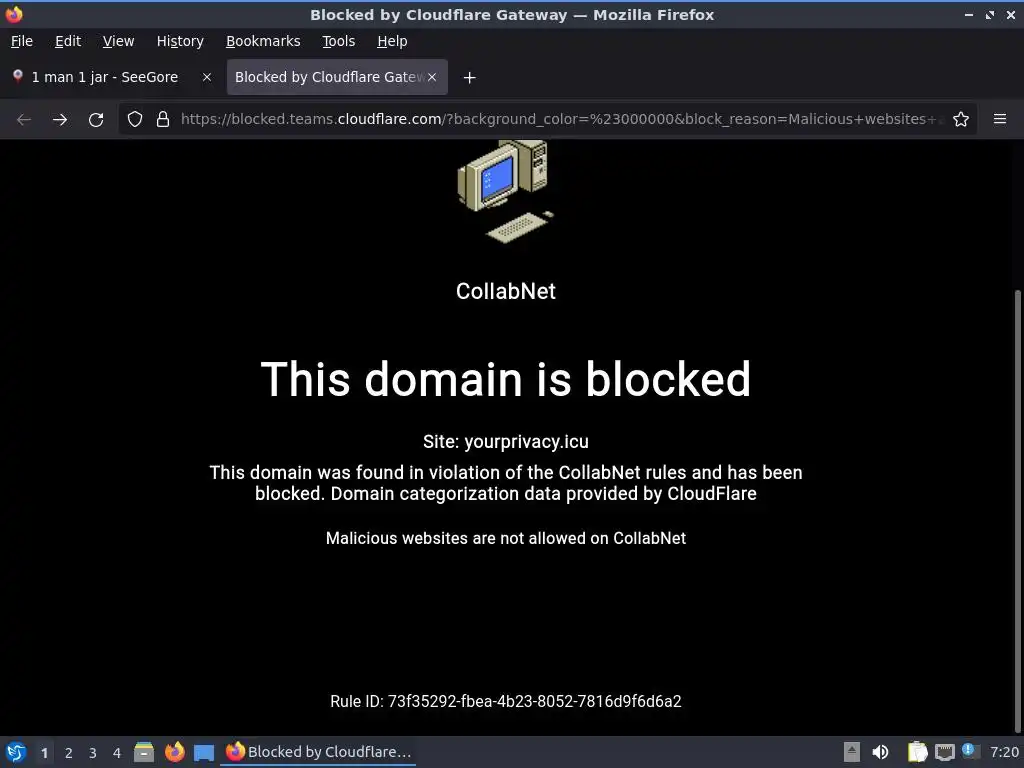Open tracking protection shield icon
This screenshot has height=768, width=1024.
coord(135,120)
